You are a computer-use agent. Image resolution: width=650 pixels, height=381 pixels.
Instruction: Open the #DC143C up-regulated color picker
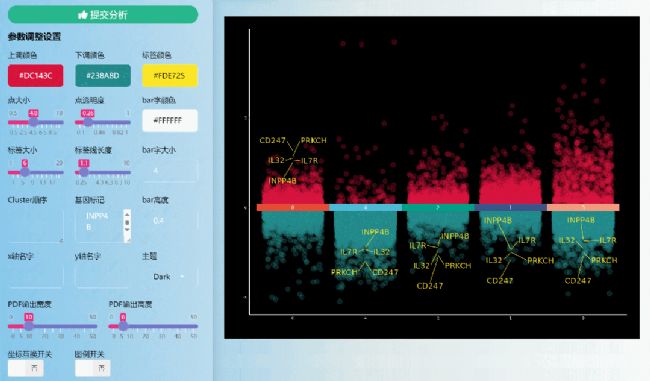[x=36, y=75]
